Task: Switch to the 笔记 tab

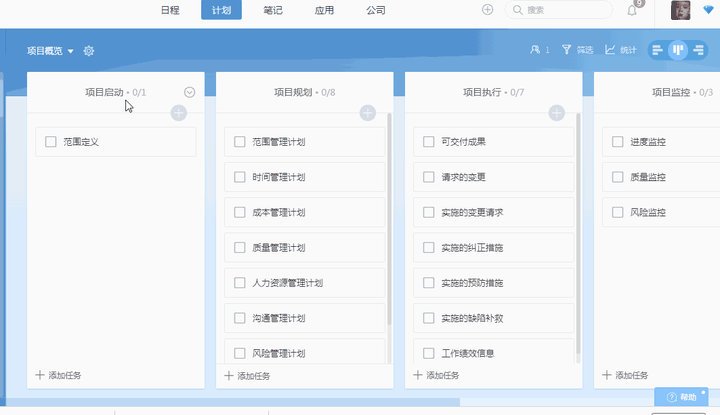Action: click(x=273, y=10)
